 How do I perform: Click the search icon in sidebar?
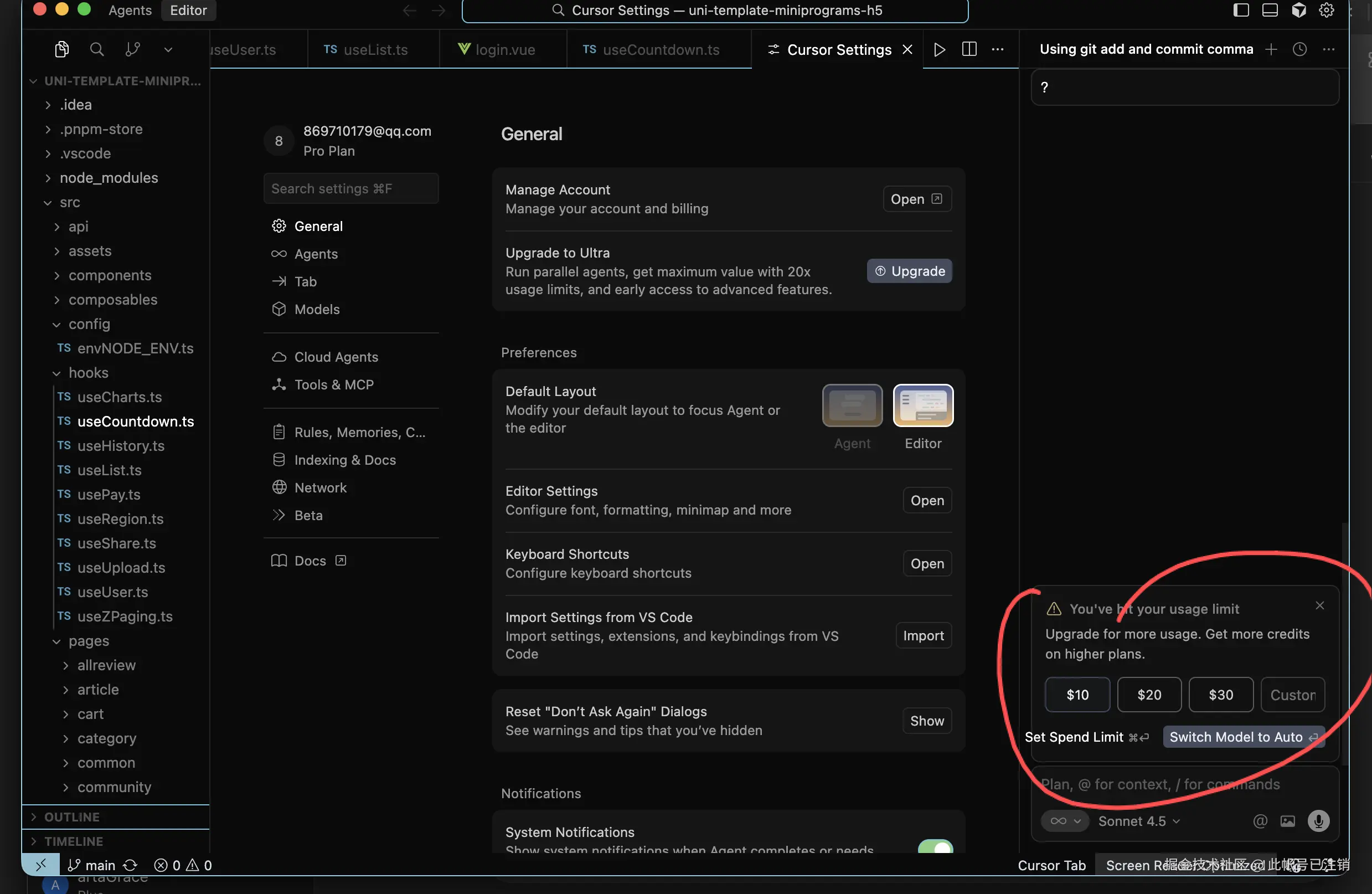tap(97, 50)
